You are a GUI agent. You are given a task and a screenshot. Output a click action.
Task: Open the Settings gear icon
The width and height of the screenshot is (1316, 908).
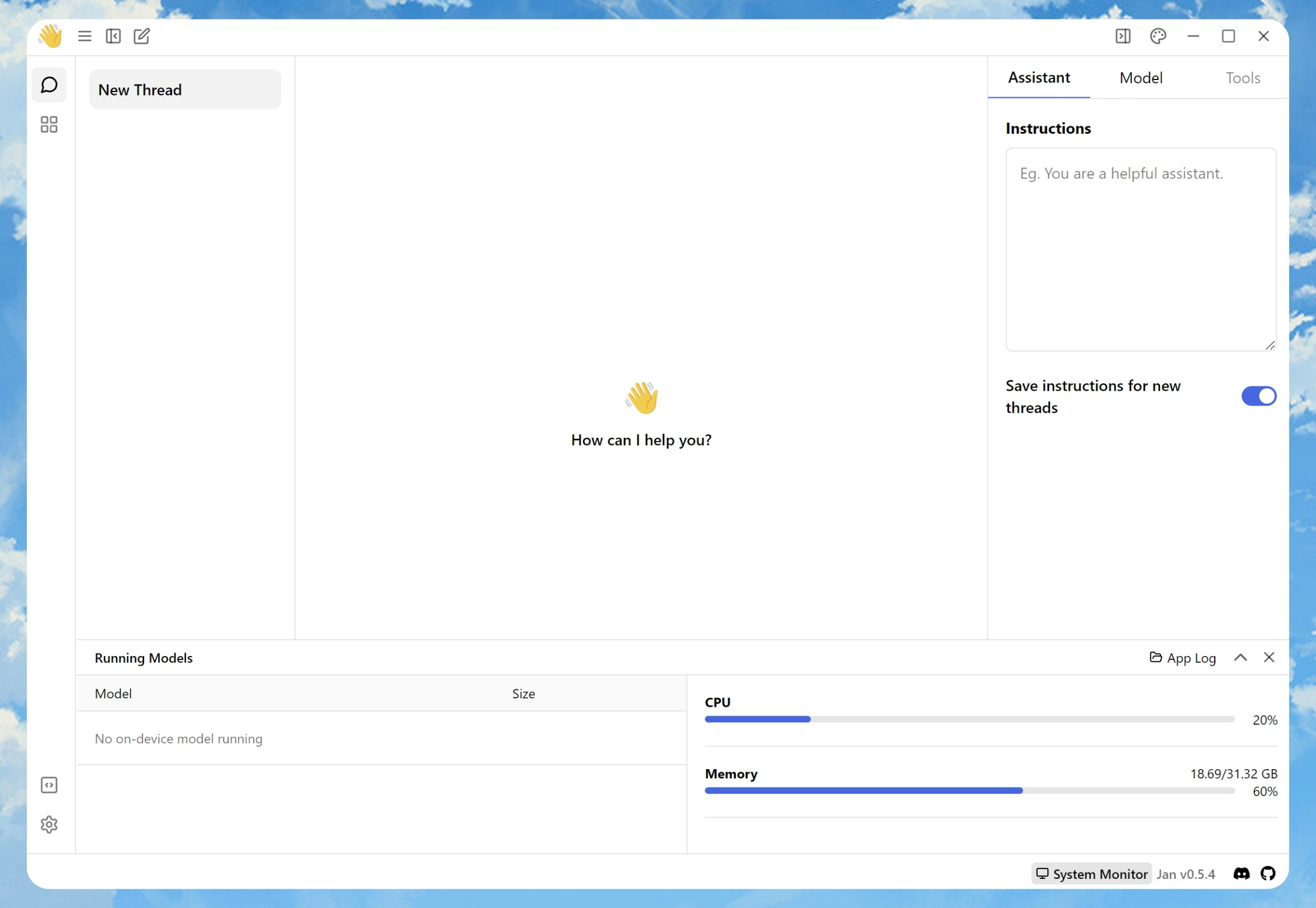pyautogui.click(x=49, y=824)
